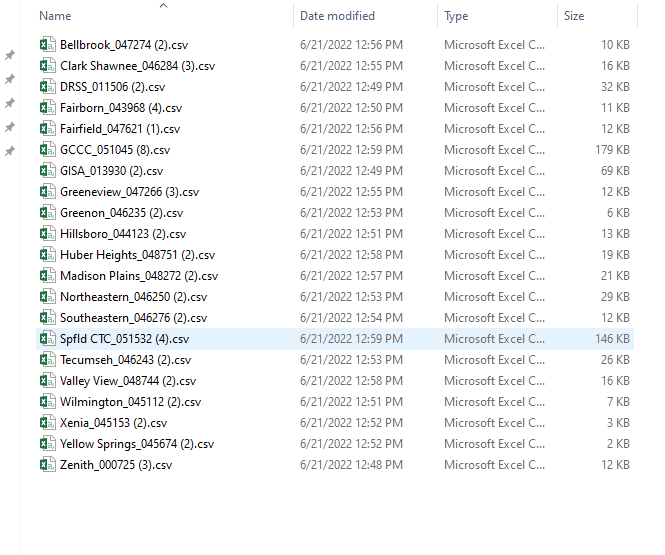Sort files by the Name column header
Image resolution: width=665 pixels, height=555 pixels.
[x=55, y=16]
